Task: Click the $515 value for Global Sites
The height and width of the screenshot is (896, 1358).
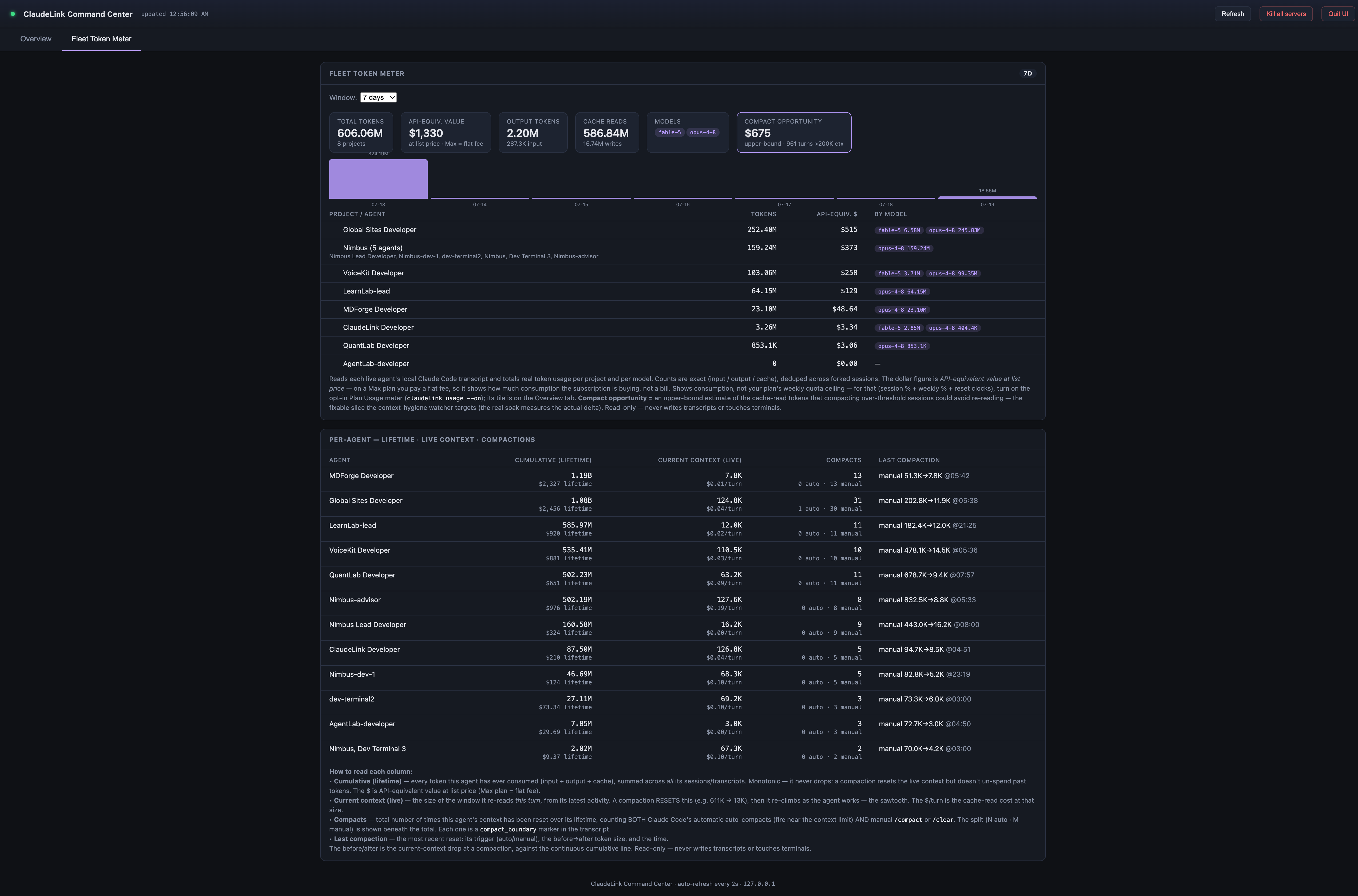Action: click(848, 230)
